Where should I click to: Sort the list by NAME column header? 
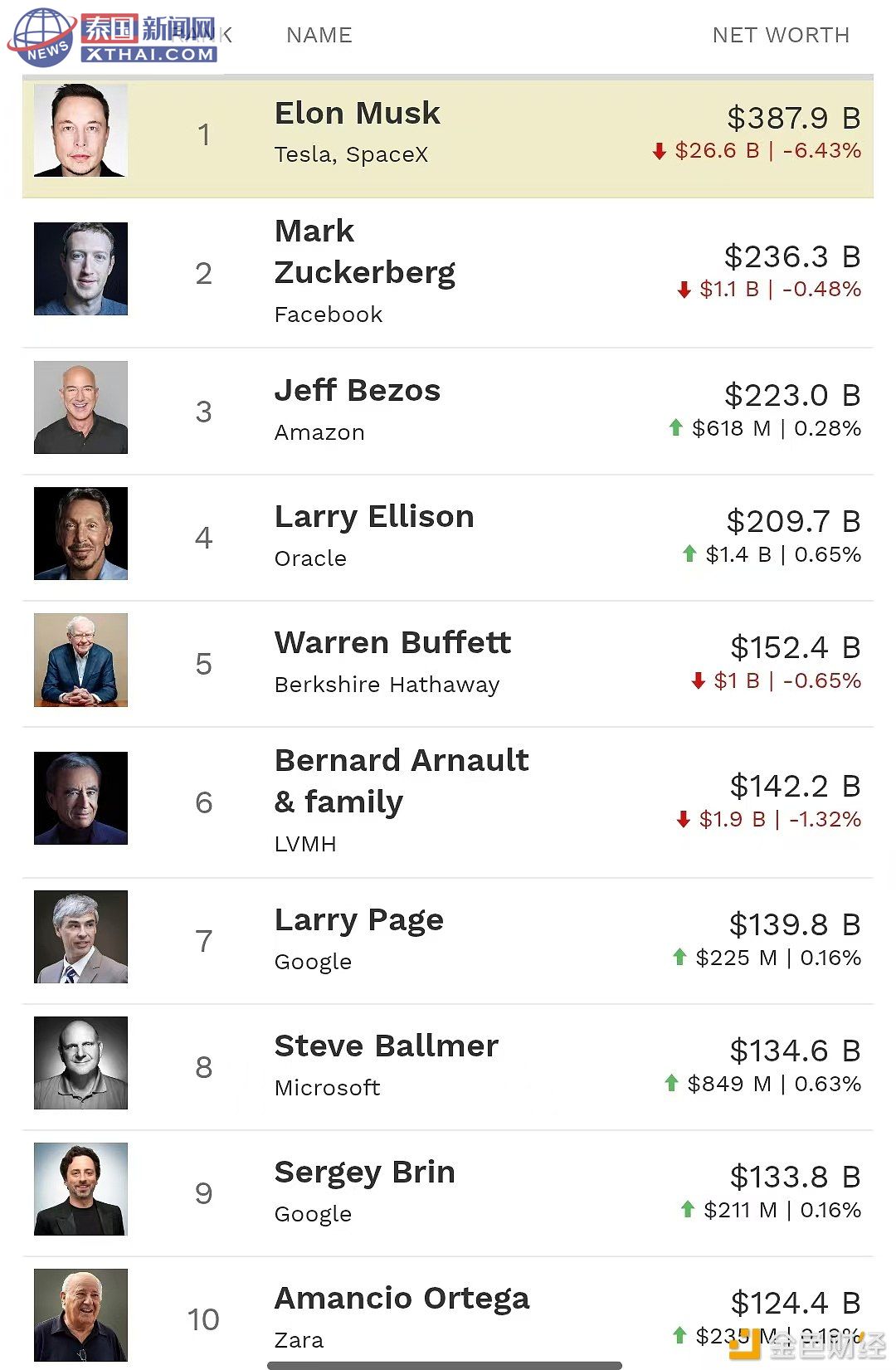click(x=319, y=35)
